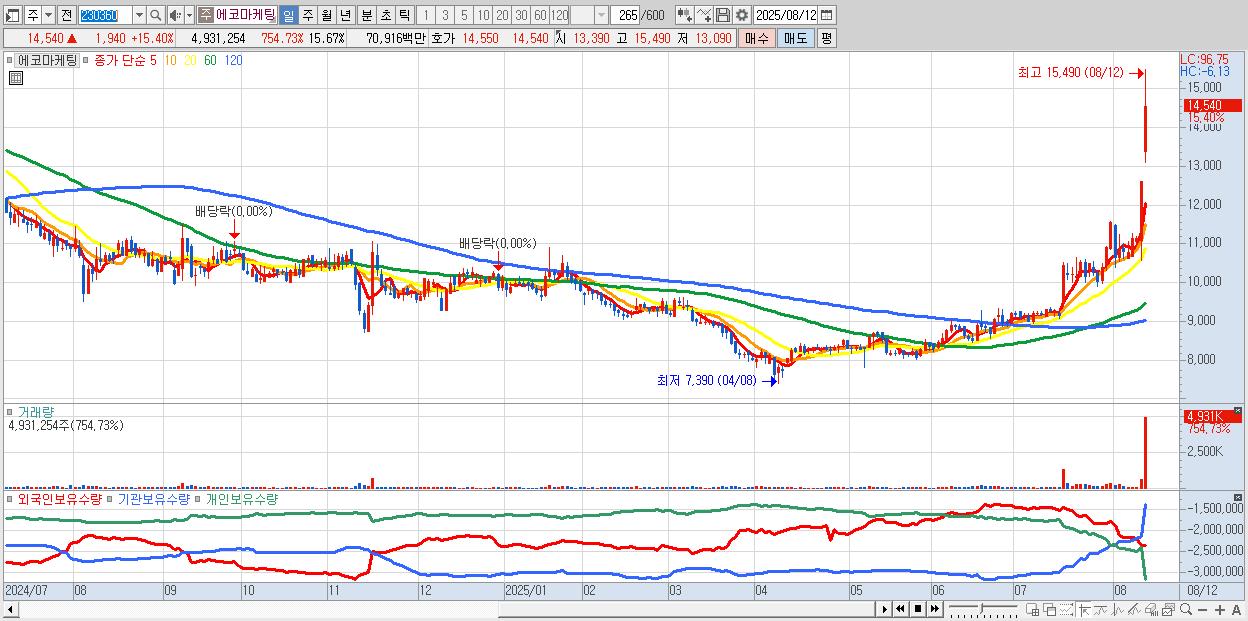The height and width of the screenshot is (621, 1248).
Task: Open the 주 market type dropdown arrow
Action: point(48,15)
